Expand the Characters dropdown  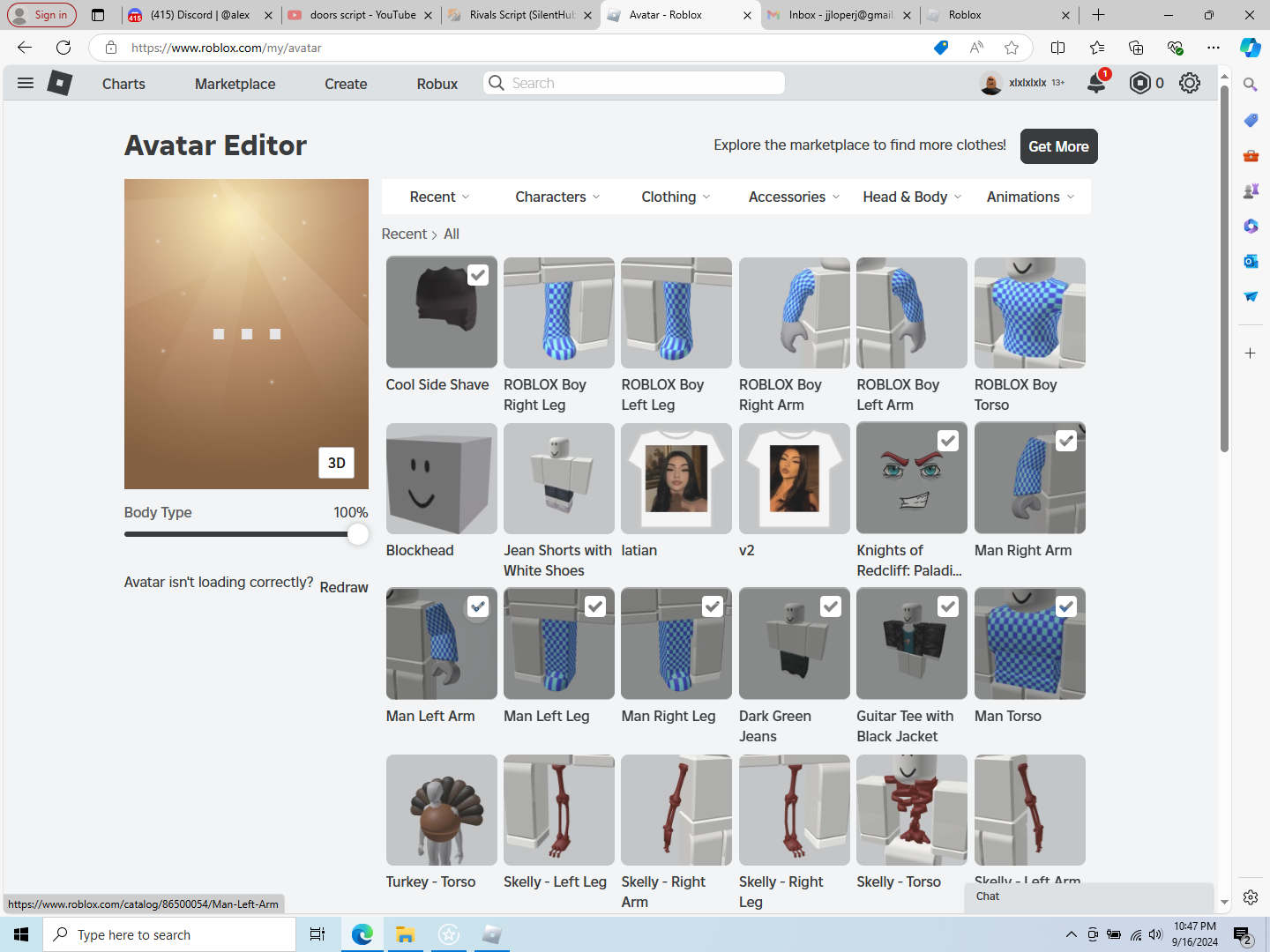[x=558, y=197]
